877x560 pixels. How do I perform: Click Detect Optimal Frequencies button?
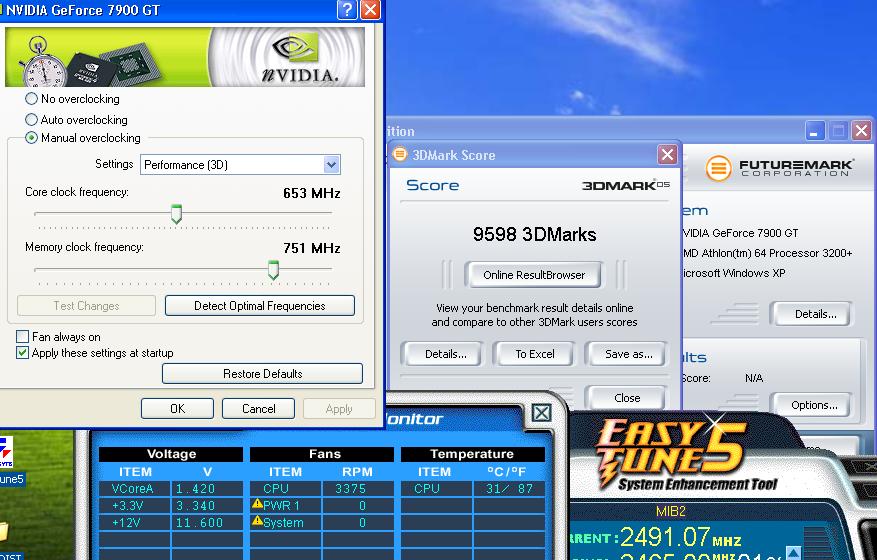point(259,306)
